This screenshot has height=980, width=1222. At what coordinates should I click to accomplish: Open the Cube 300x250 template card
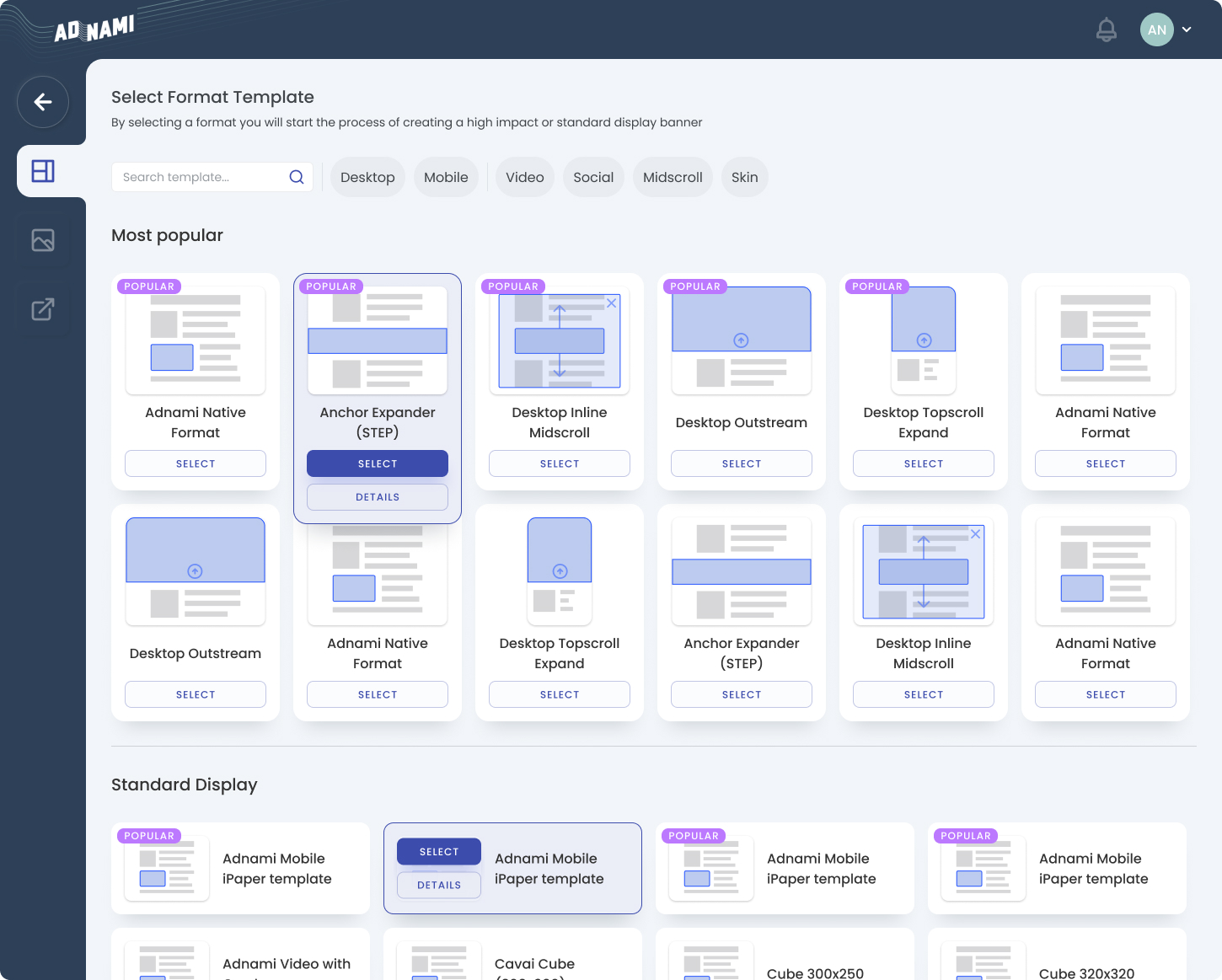(x=785, y=955)
